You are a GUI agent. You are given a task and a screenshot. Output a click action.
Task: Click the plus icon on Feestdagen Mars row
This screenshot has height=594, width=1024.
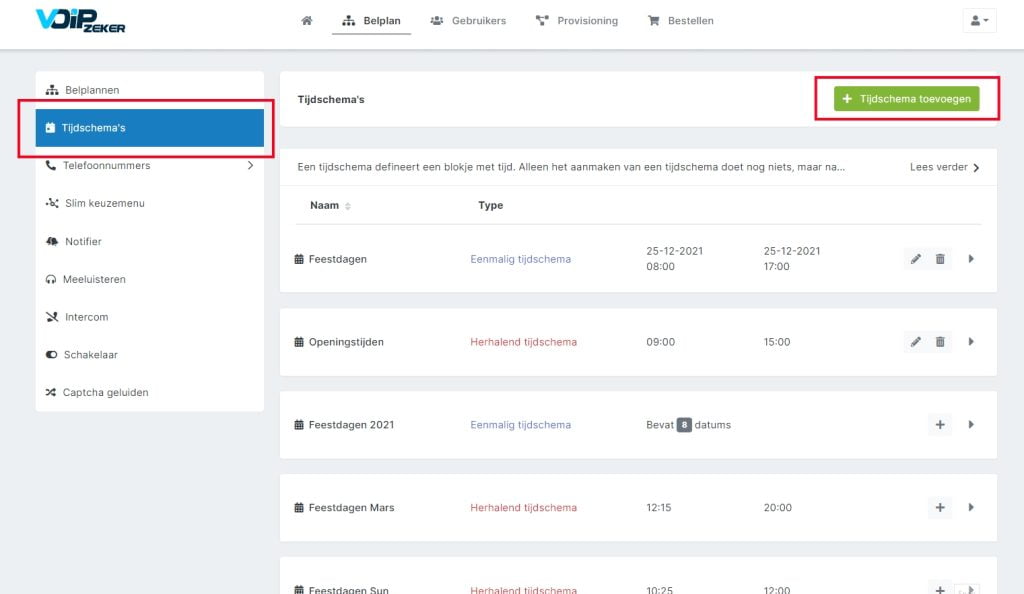tap(940, 507)
